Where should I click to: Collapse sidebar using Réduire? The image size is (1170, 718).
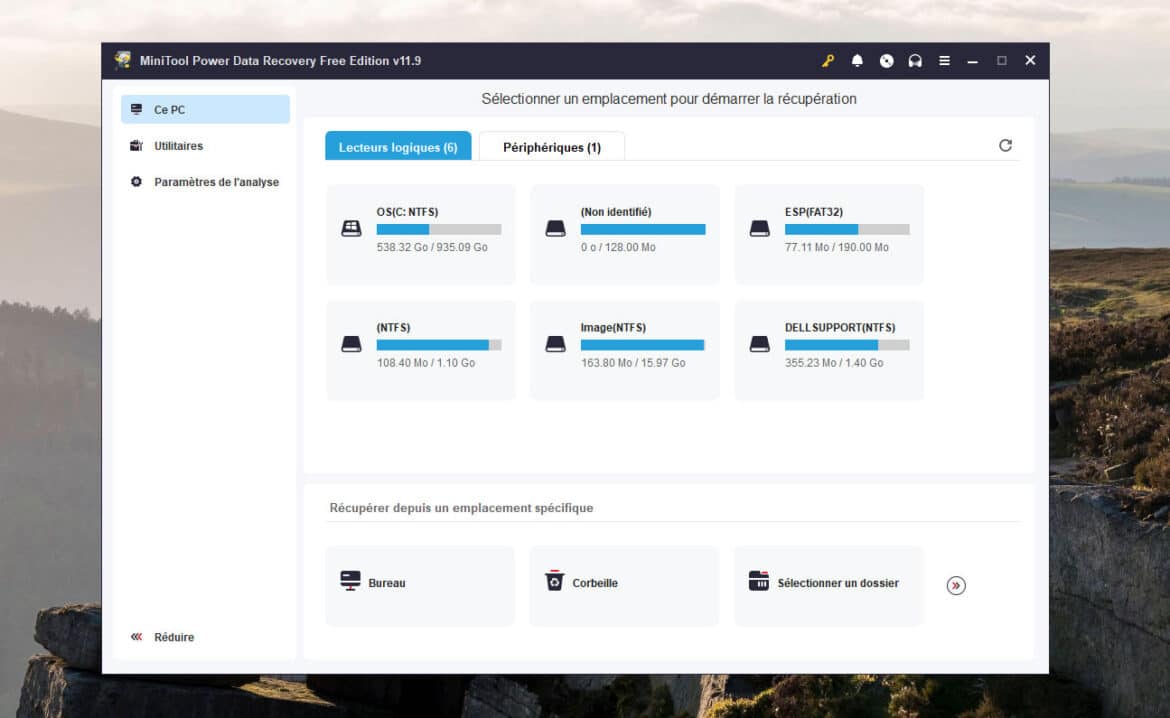click(x=163, y=637)
